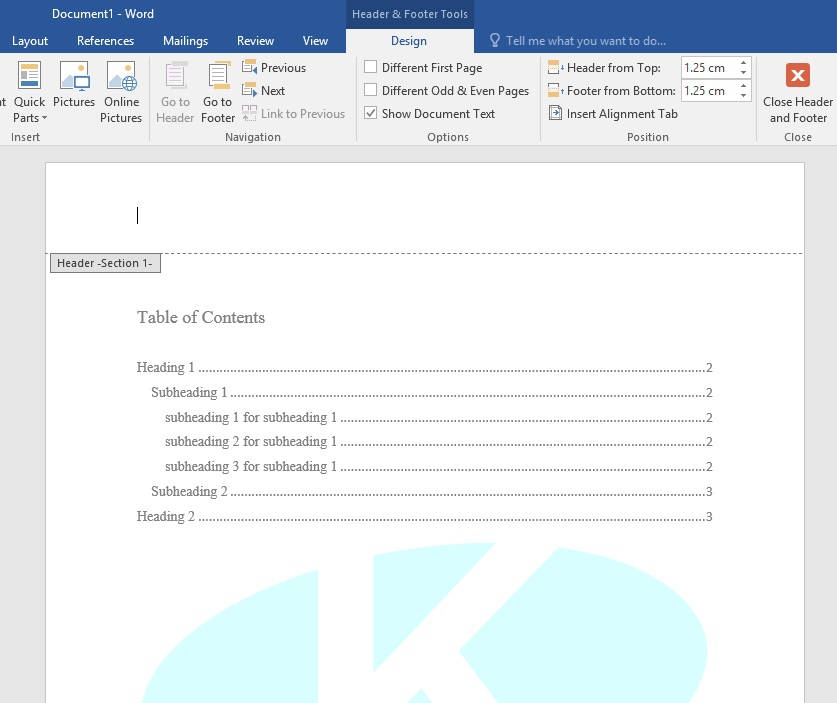Decrease Header from Top value
The image size is (837, 703).
(x=743, y=73)
